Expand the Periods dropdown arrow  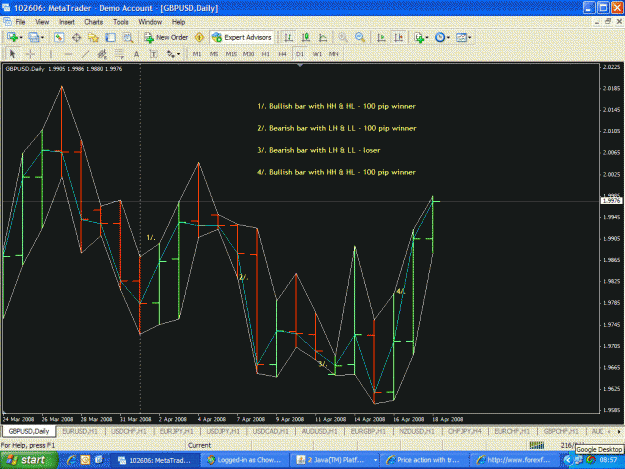(x=448, y=37)
